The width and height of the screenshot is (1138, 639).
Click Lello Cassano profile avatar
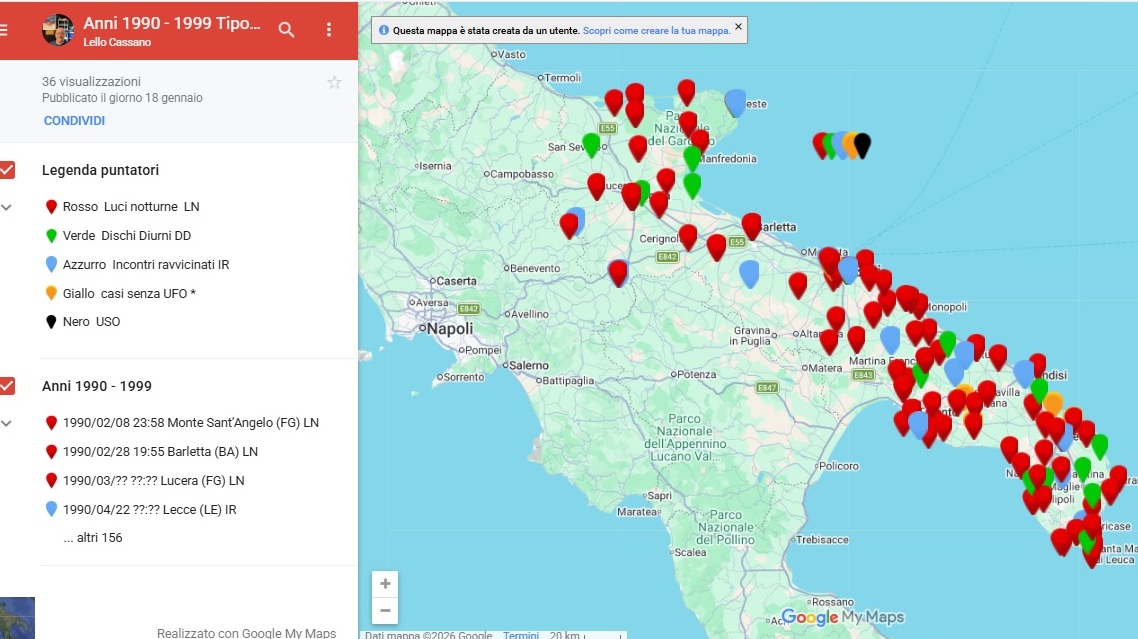coord(58,30)
